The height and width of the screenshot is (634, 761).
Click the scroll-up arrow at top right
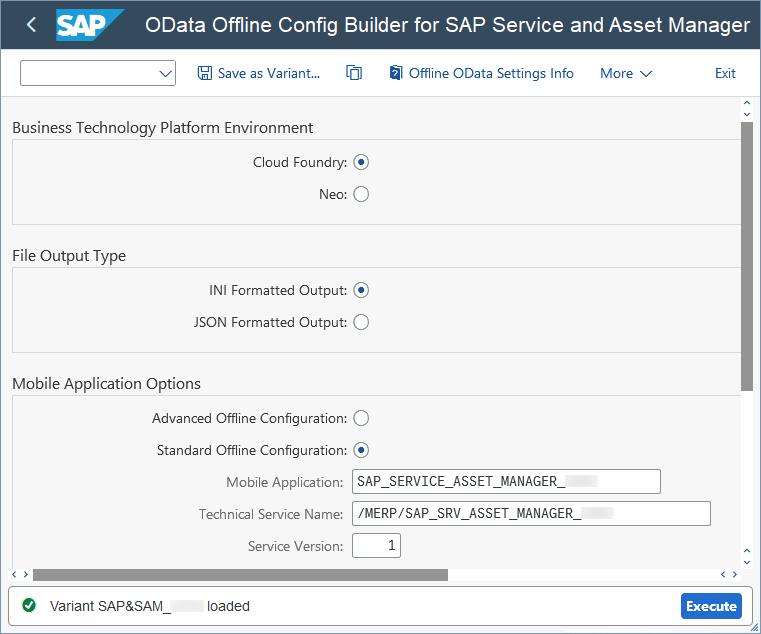pos(747,102)
